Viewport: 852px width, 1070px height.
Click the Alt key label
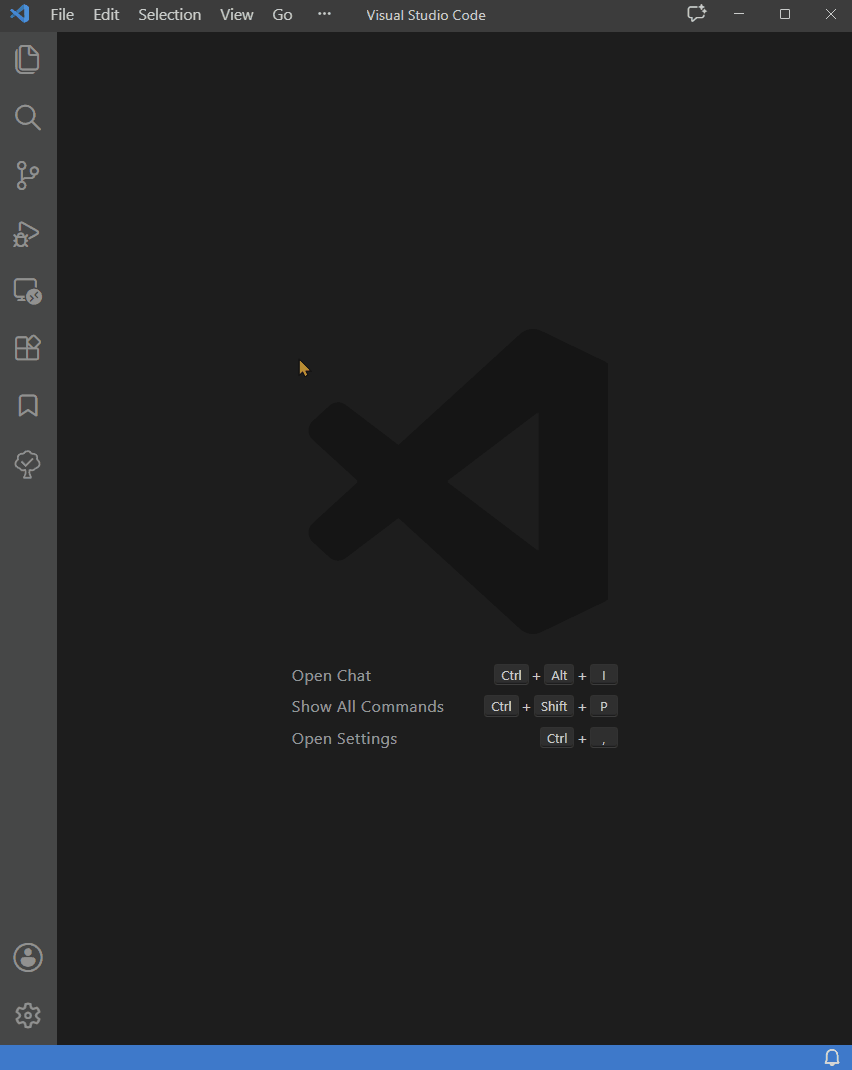click(559, 676)
